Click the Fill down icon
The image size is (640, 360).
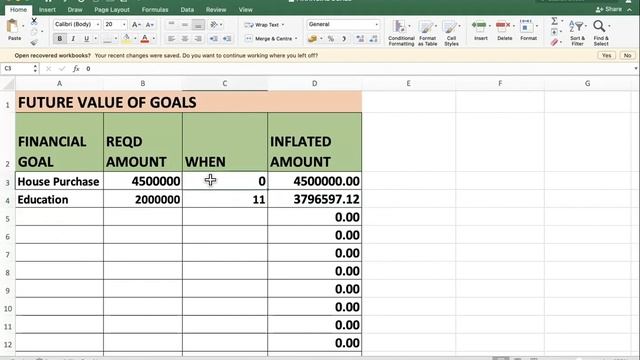point(554,32)
